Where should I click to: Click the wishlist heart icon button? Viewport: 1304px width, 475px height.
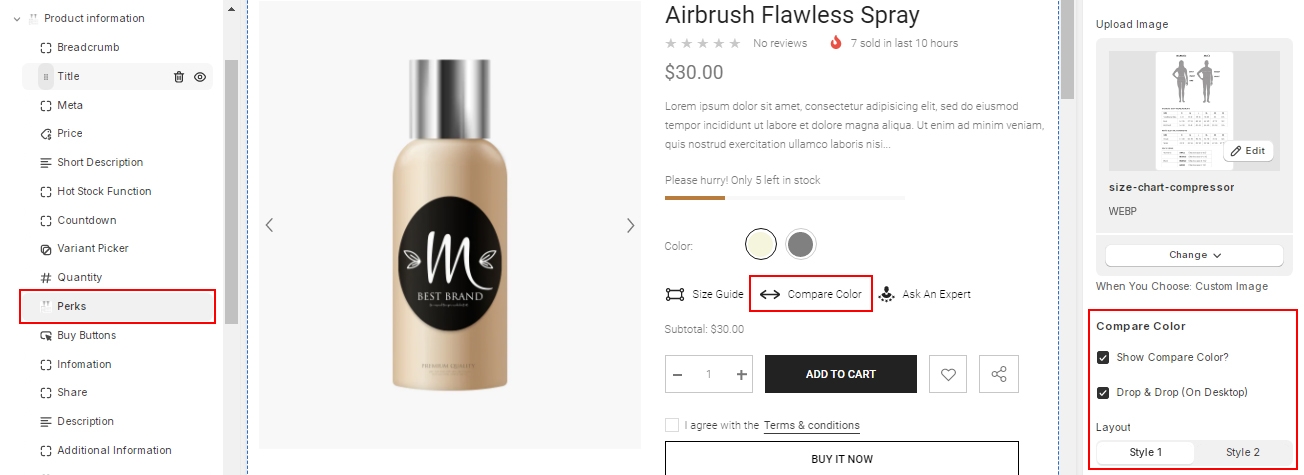point(948,375)
